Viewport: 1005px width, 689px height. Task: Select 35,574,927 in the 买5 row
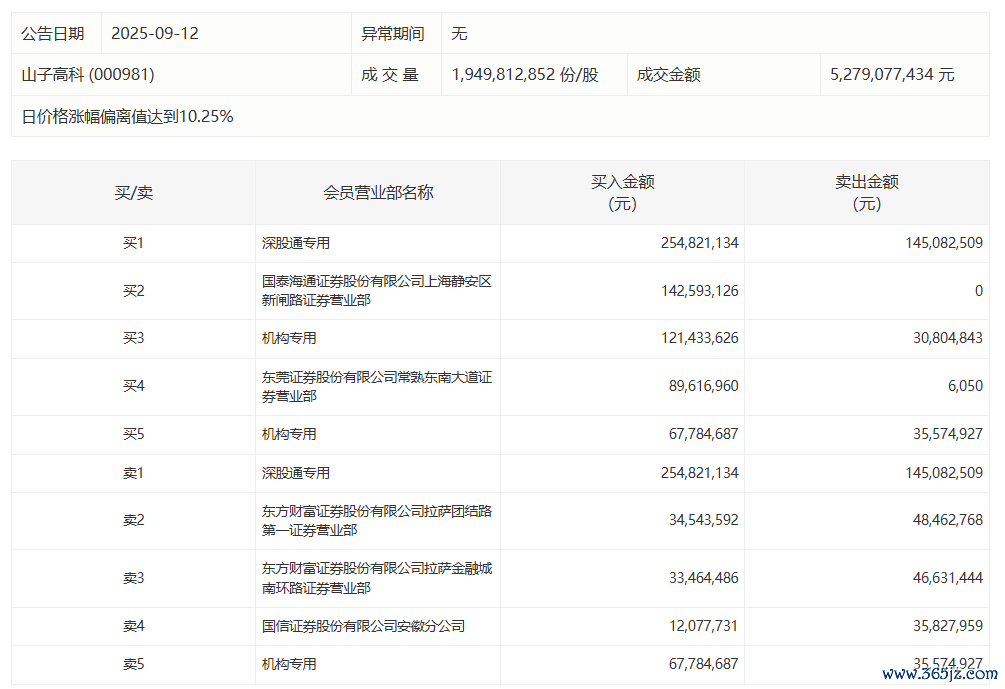coord(947,434)
